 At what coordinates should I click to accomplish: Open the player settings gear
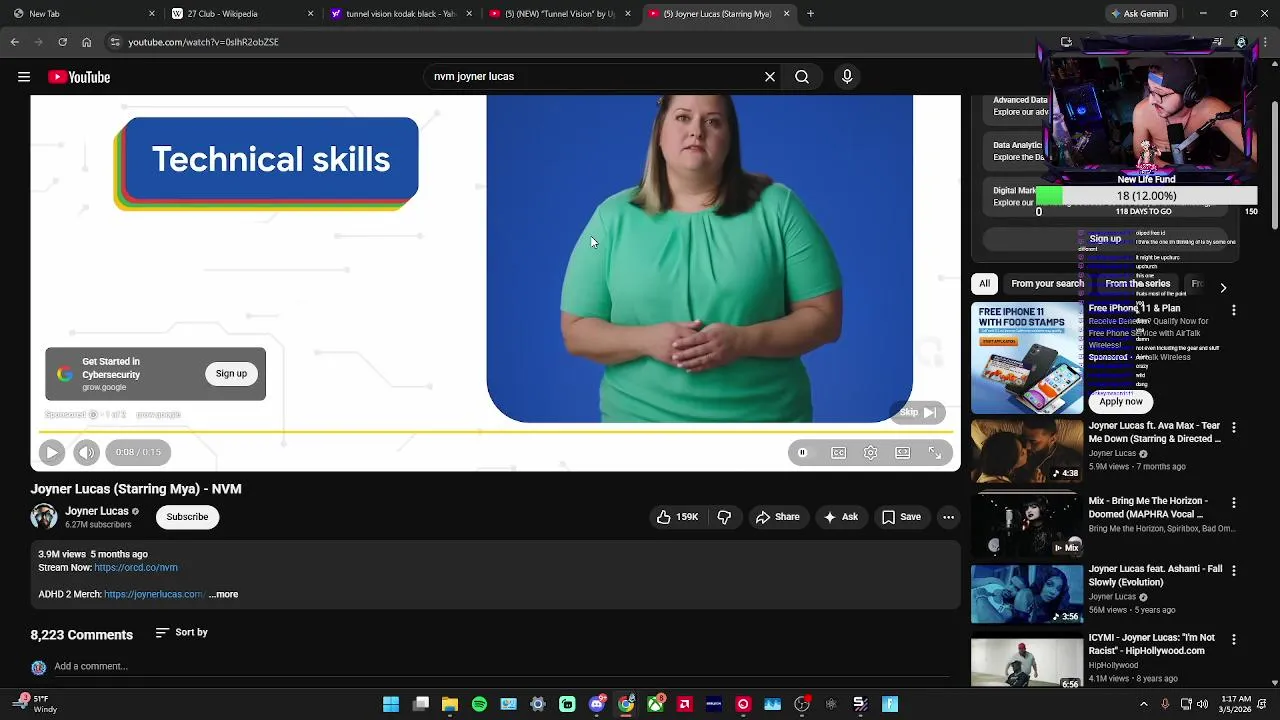871,453
